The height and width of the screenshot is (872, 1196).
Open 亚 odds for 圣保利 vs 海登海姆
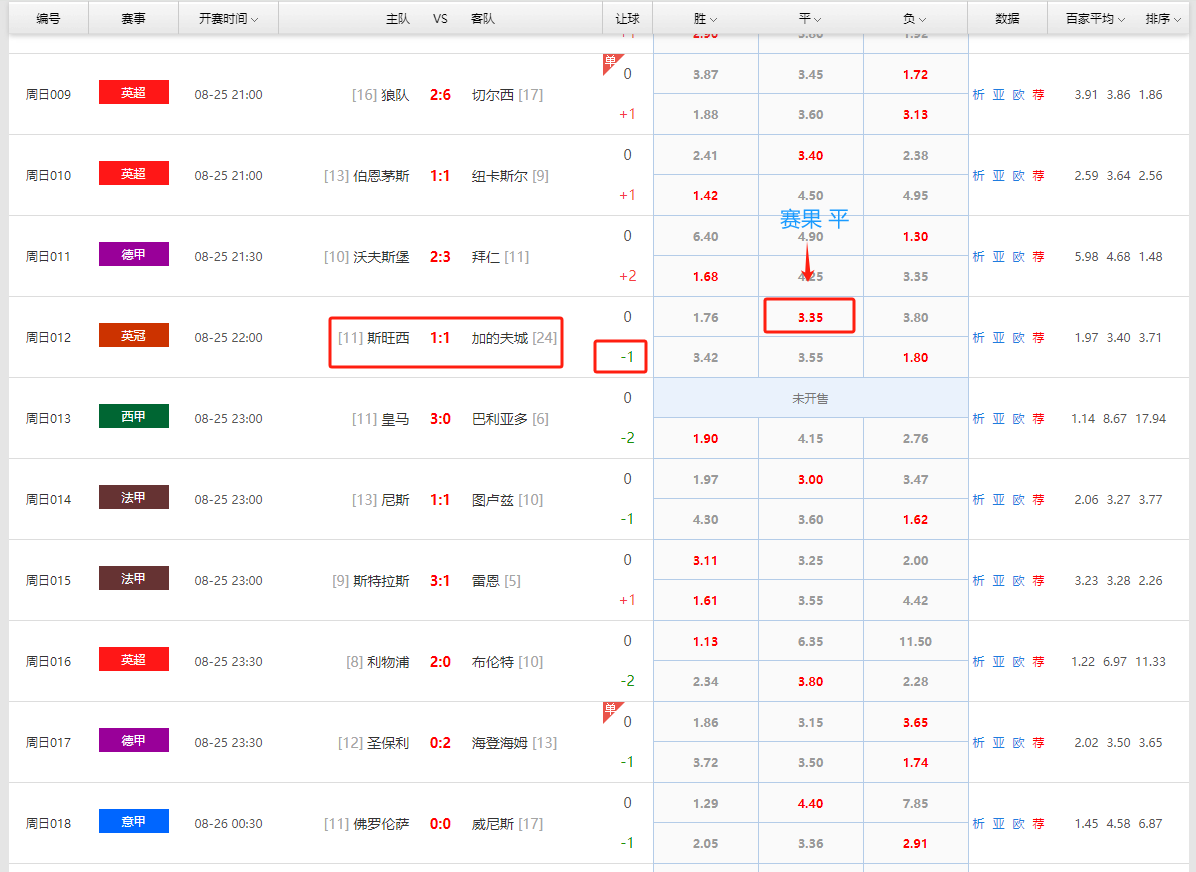point(998,742)
